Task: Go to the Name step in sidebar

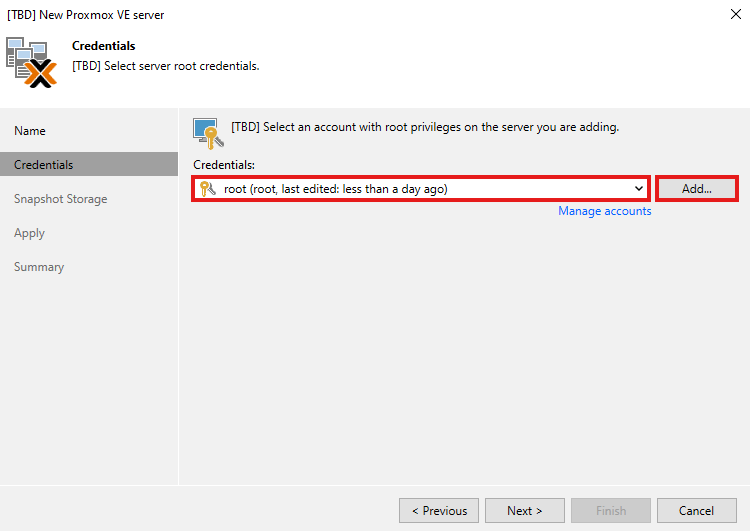Action: [x=30, y=131]
